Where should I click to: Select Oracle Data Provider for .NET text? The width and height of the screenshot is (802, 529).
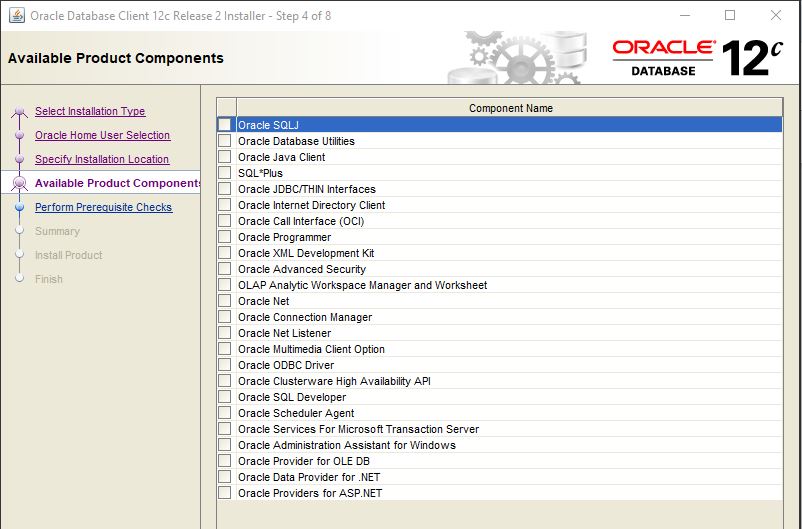[x=309, y=476]
